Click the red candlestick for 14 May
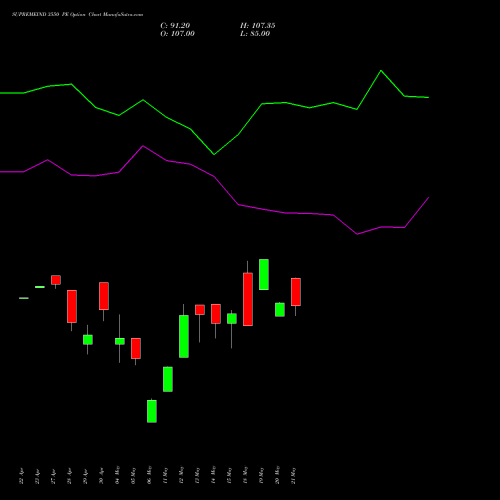 point(216,314)
